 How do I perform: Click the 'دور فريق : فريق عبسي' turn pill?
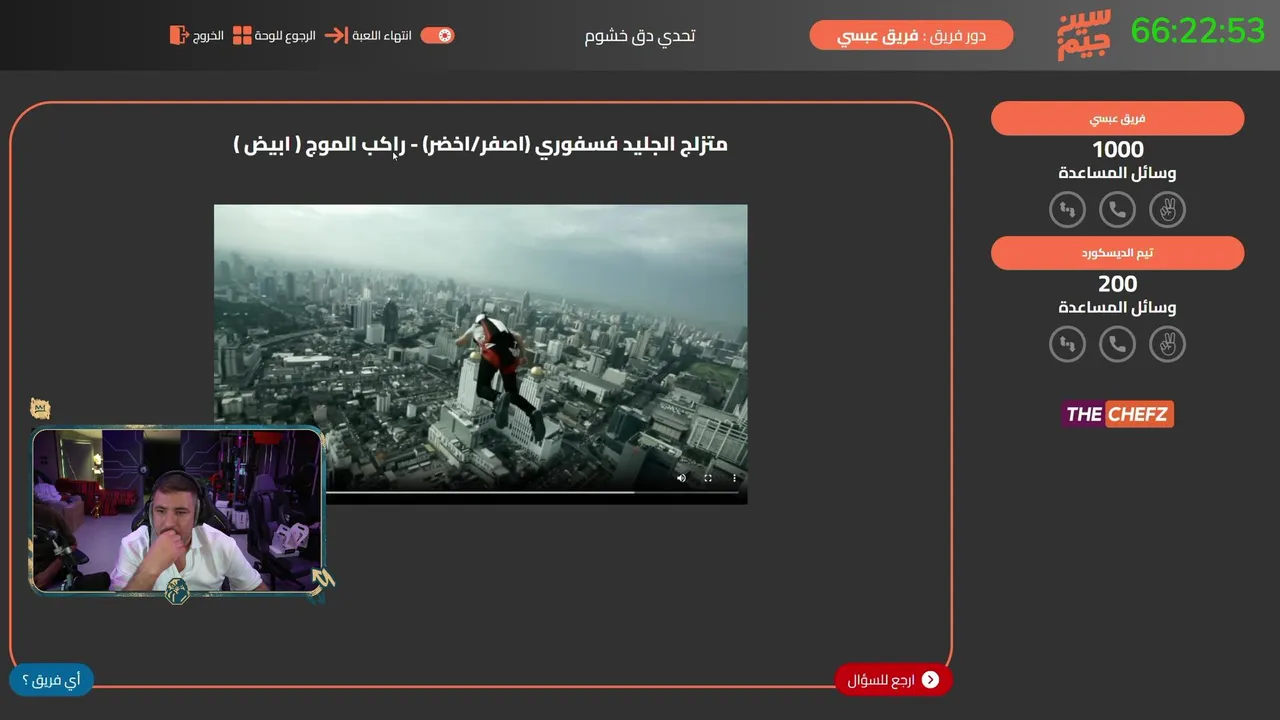click(x=911, y=36)
